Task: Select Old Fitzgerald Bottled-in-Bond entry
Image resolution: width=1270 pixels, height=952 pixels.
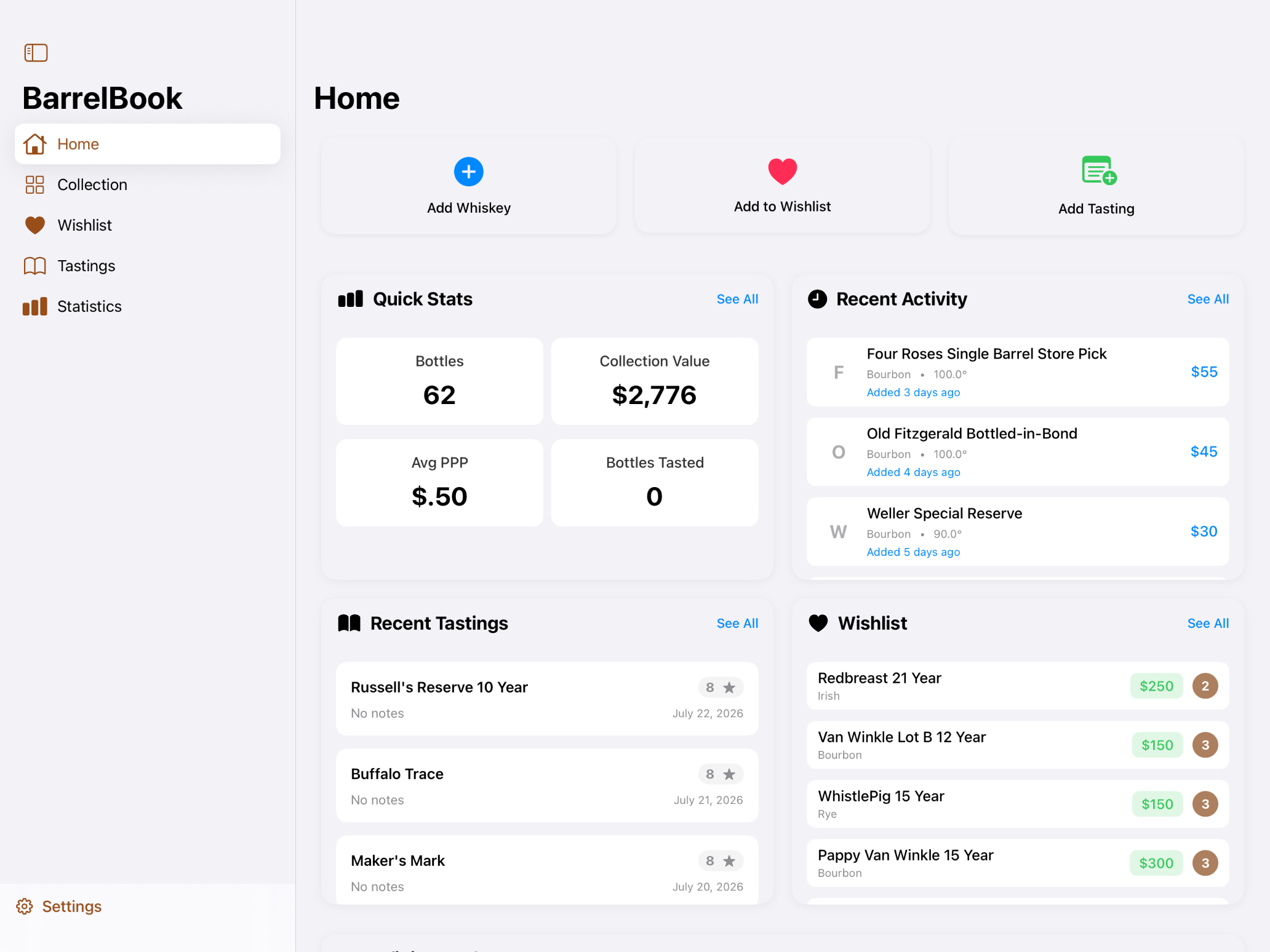Action: [x=1018, y=452]
